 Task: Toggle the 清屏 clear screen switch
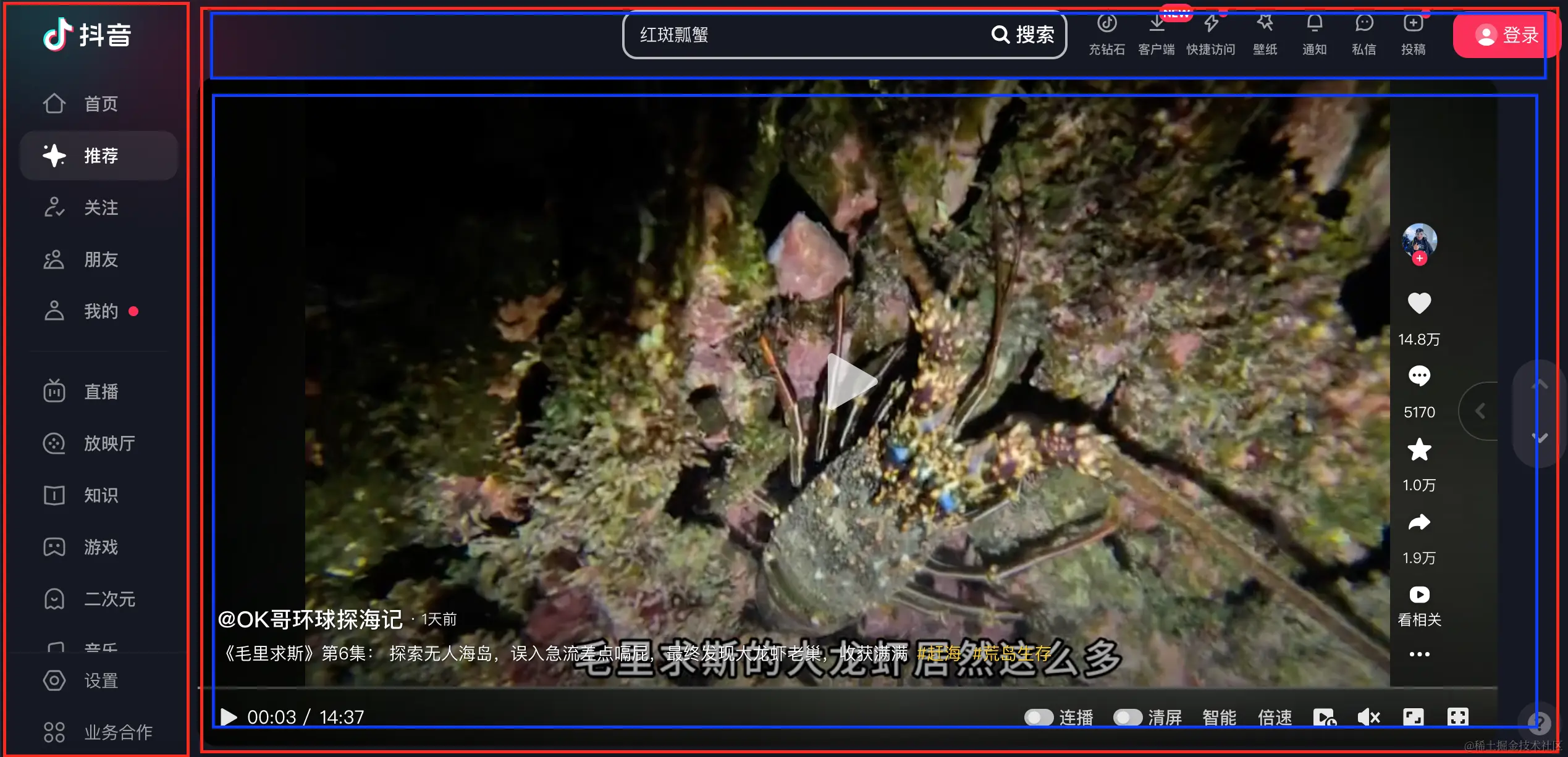[1128, 717]
